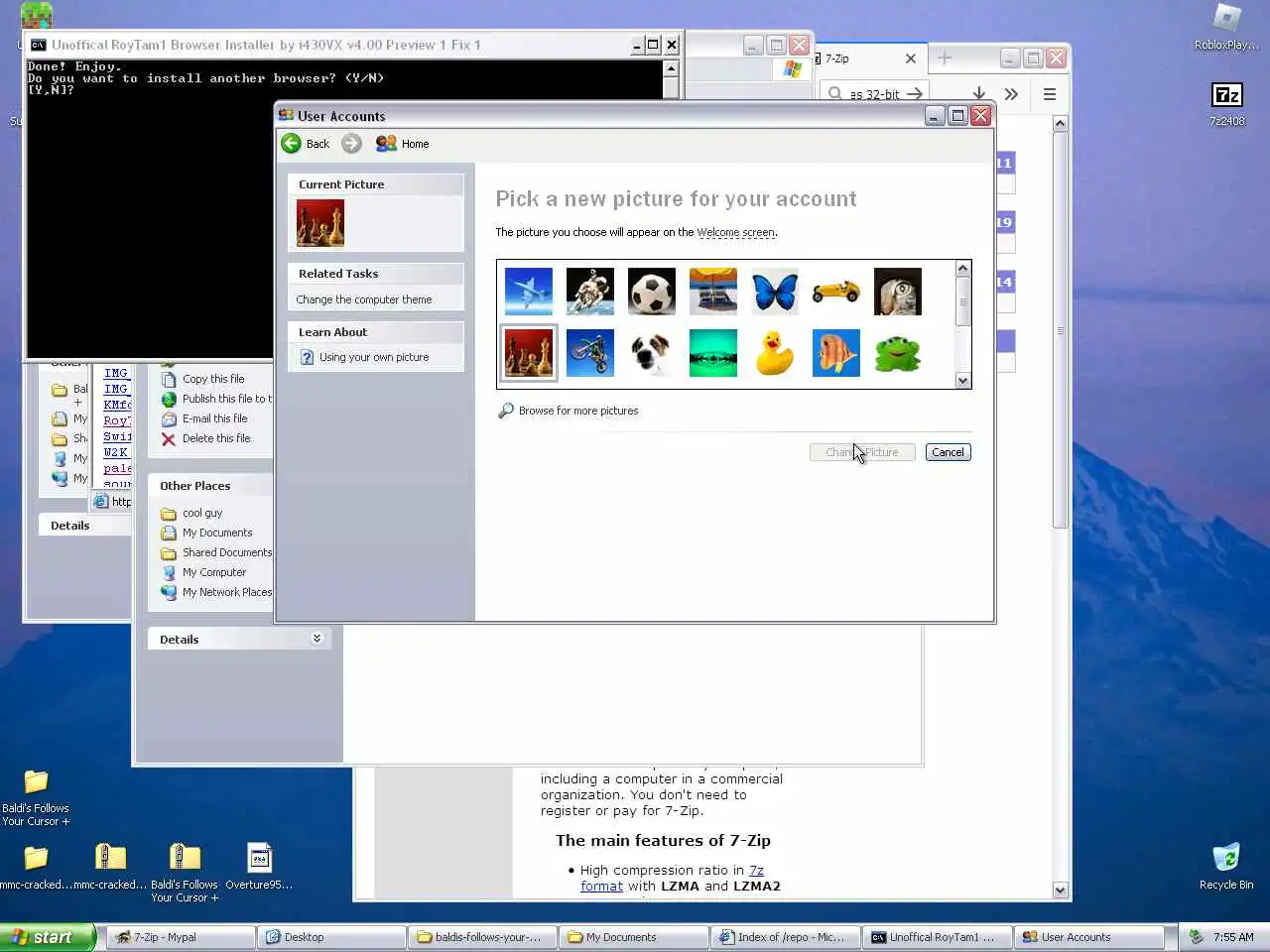Select the cat face picture

[898, 292]
